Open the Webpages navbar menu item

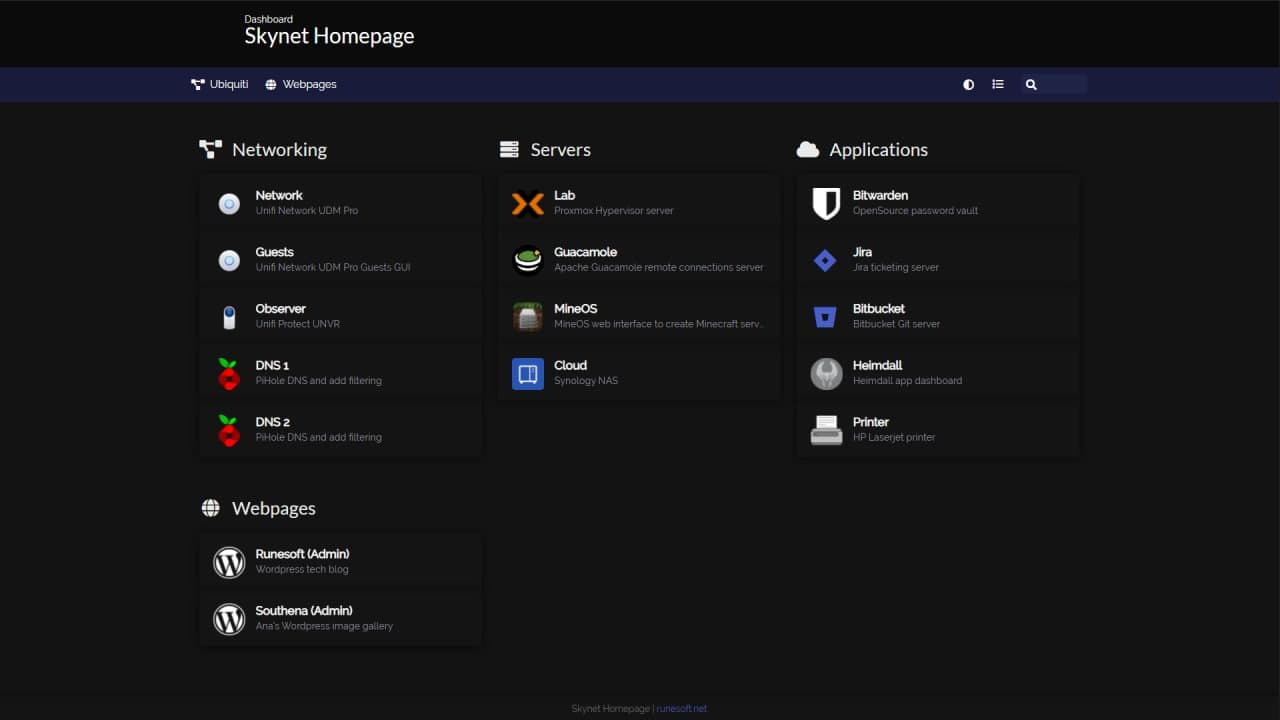tap(301, 85)
